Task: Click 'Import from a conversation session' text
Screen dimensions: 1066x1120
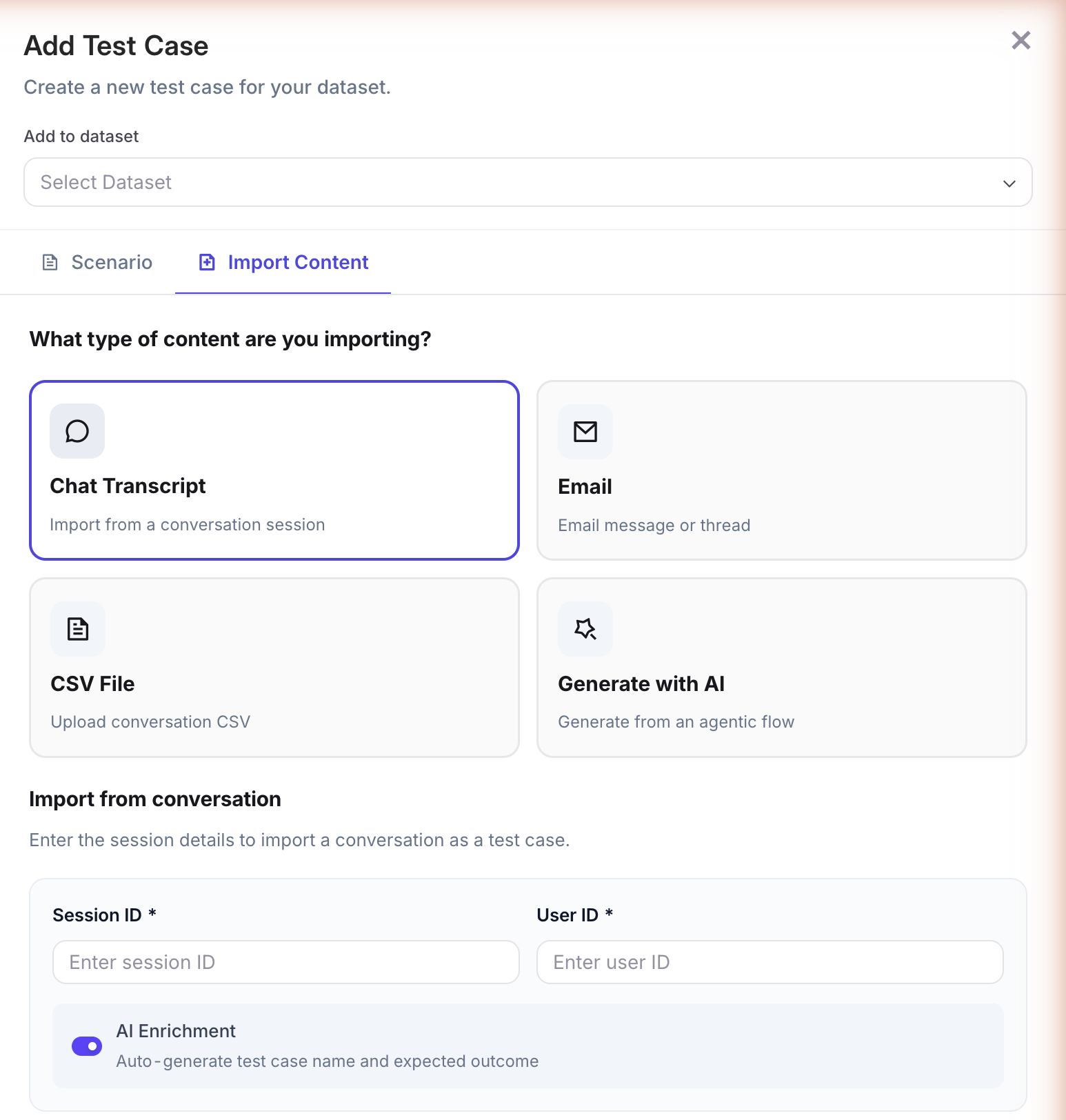Action: tap(188, 525)
